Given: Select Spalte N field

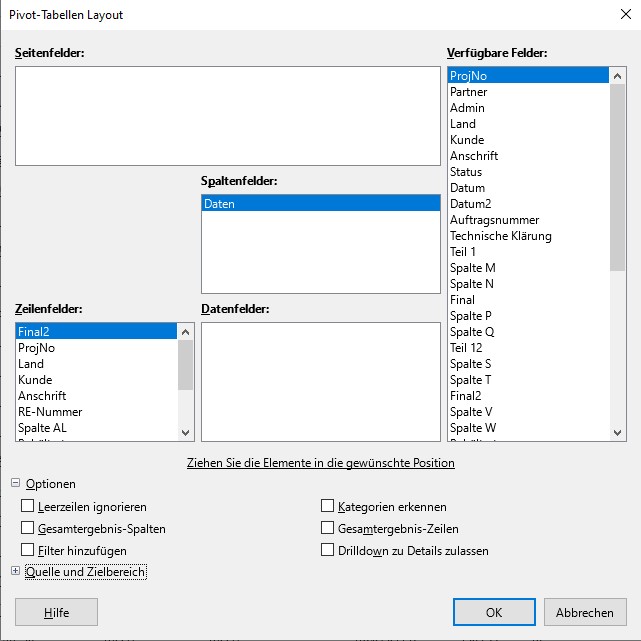Looking at the screenshot, I should 528,283.
